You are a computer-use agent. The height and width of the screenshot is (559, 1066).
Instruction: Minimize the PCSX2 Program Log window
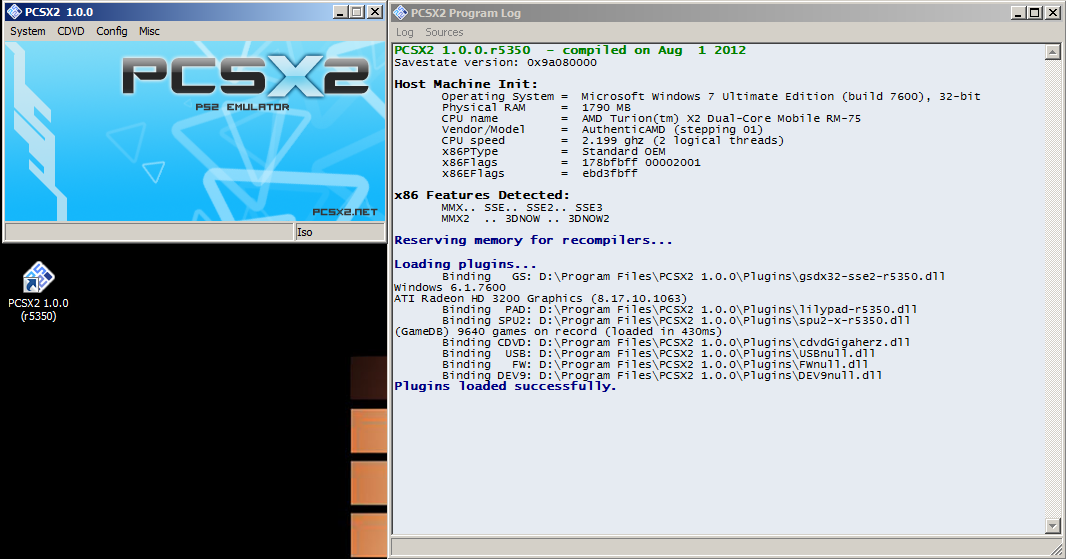pyautogui.click(x=1018, y=13)
